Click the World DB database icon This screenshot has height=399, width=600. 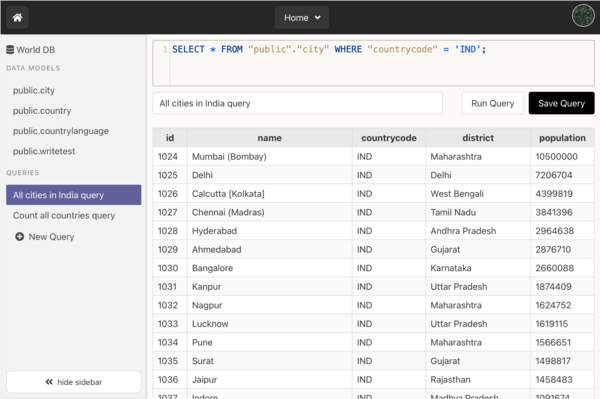pos(10,50)
